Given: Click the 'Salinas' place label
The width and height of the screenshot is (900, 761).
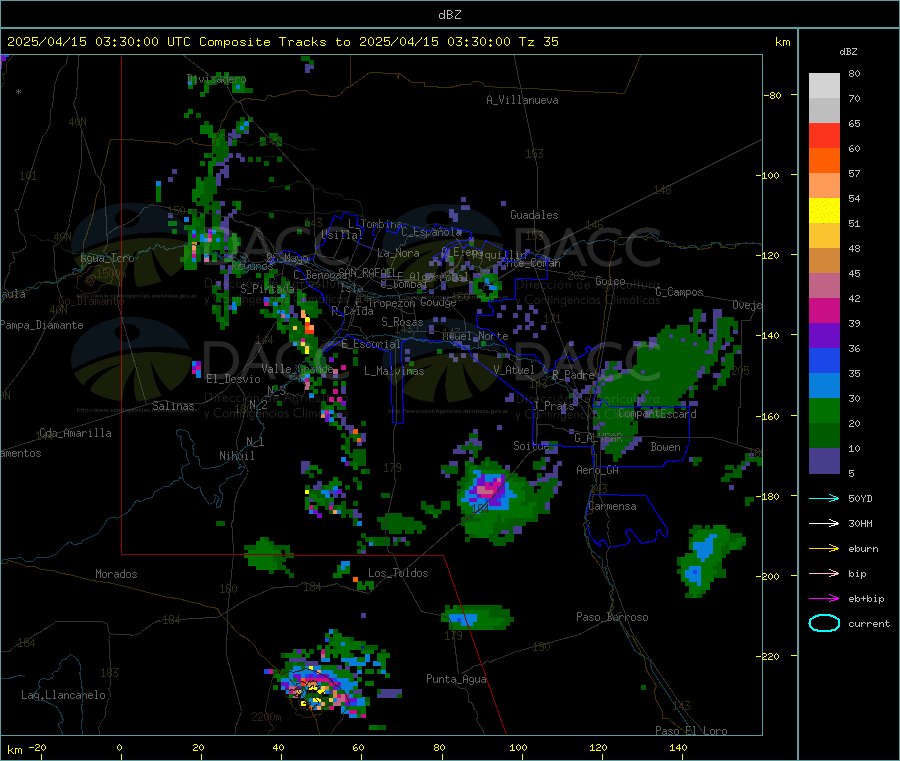Looking at the screenshot, I should point(173,406).
